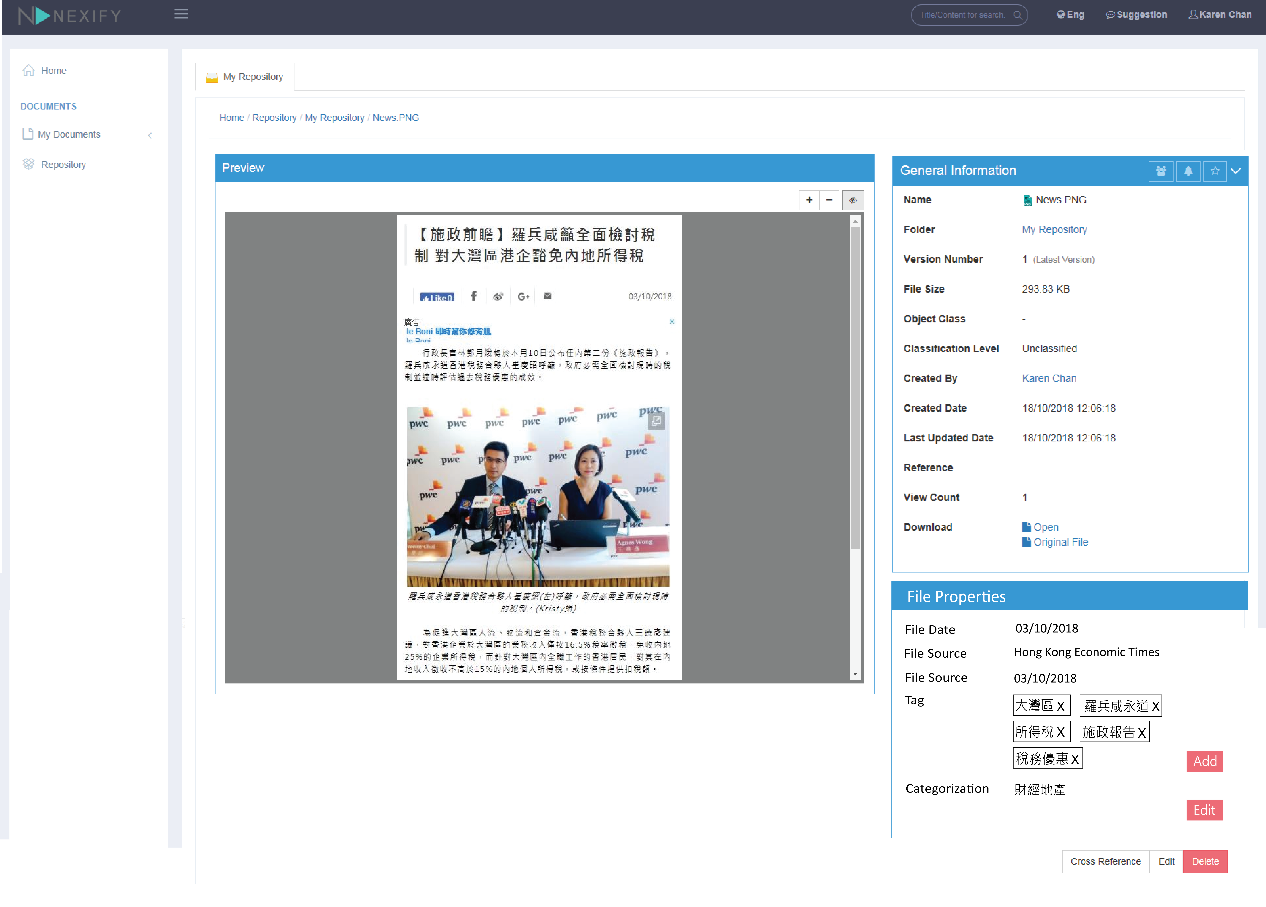Collapse the General Information panel chevron

click(x=1237, y=171)
